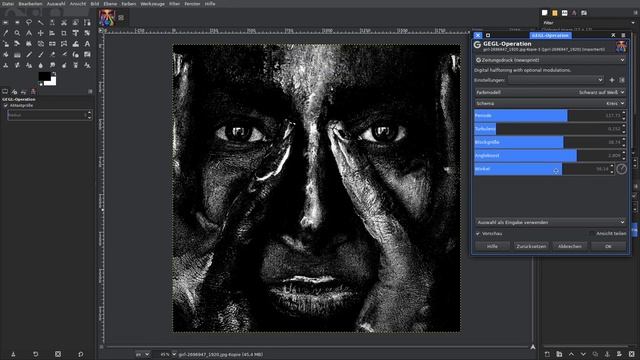Select the Blur/Sharpen droplet tool
The width and height of the screenshot is (640, 360).
coord(40,65)
